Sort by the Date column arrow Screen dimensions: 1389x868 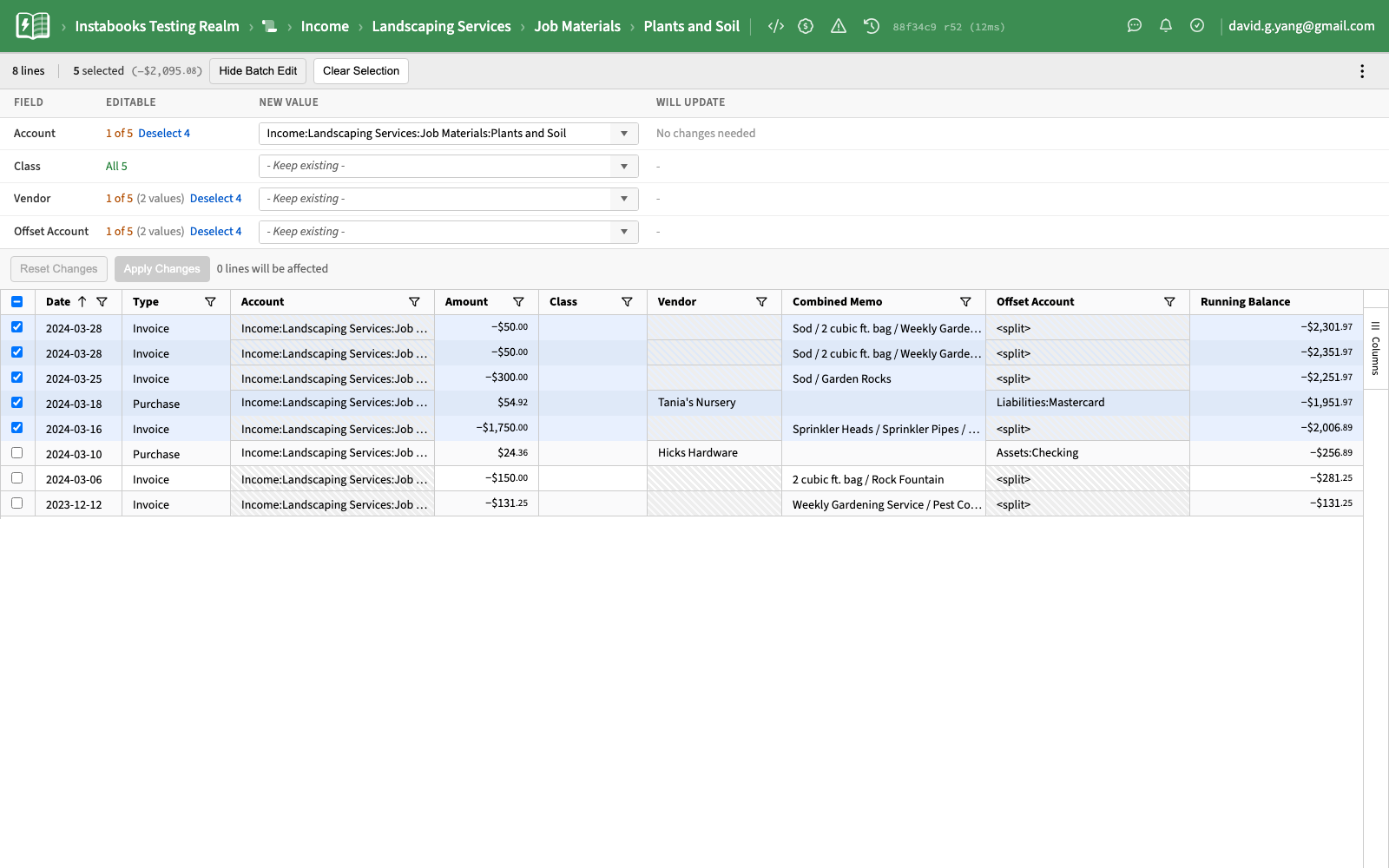click(82, 302)
